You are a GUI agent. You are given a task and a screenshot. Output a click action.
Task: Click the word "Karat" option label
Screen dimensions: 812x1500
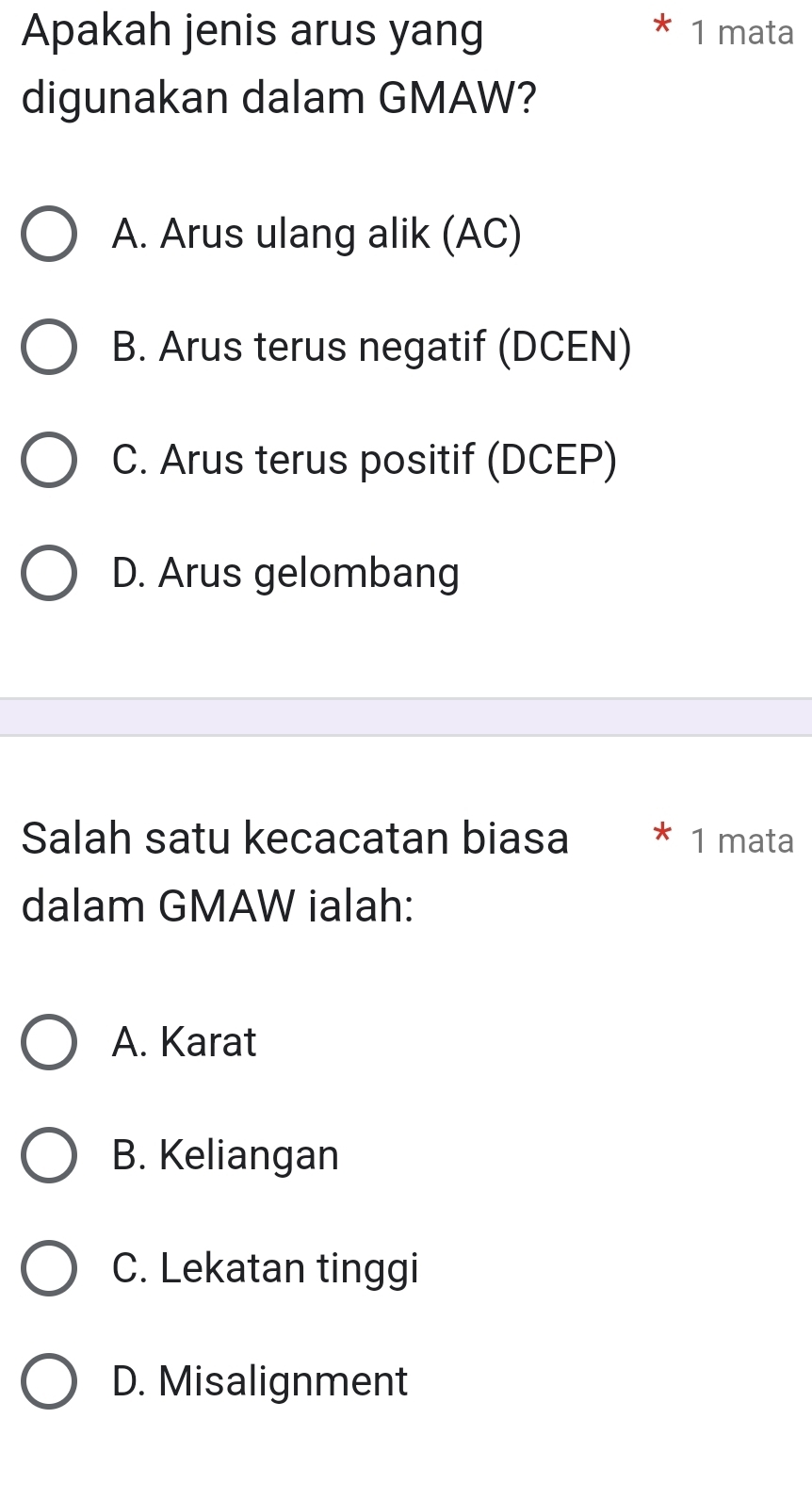click(208, 1042)
